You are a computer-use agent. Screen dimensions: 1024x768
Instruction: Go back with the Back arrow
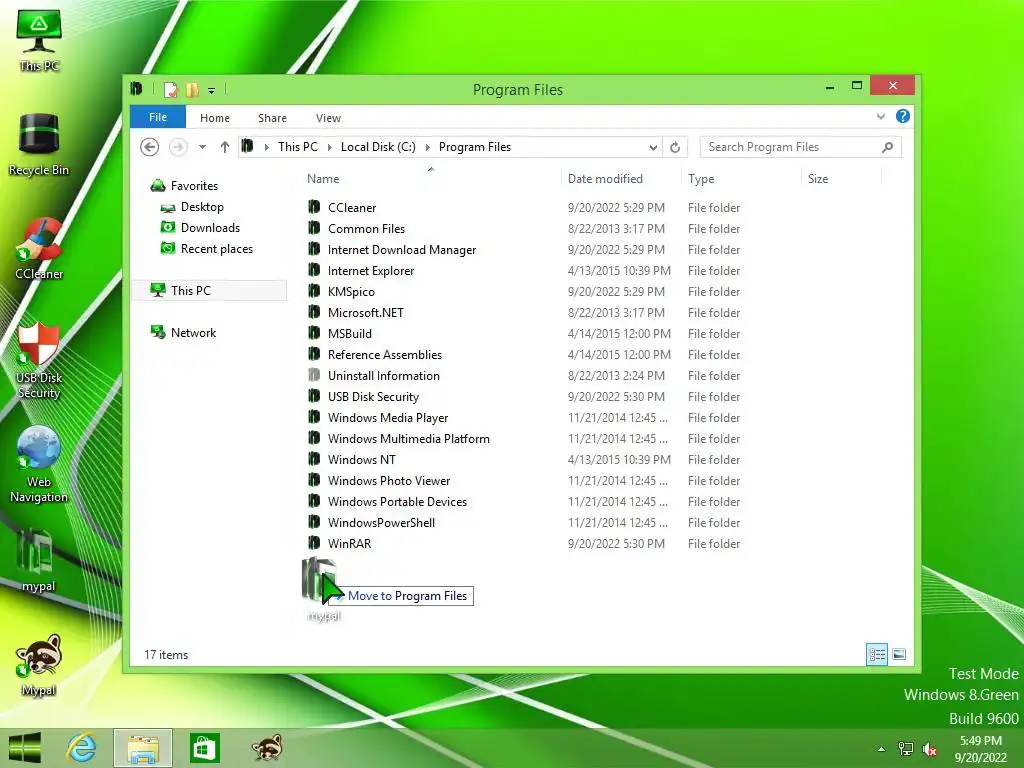150,147
